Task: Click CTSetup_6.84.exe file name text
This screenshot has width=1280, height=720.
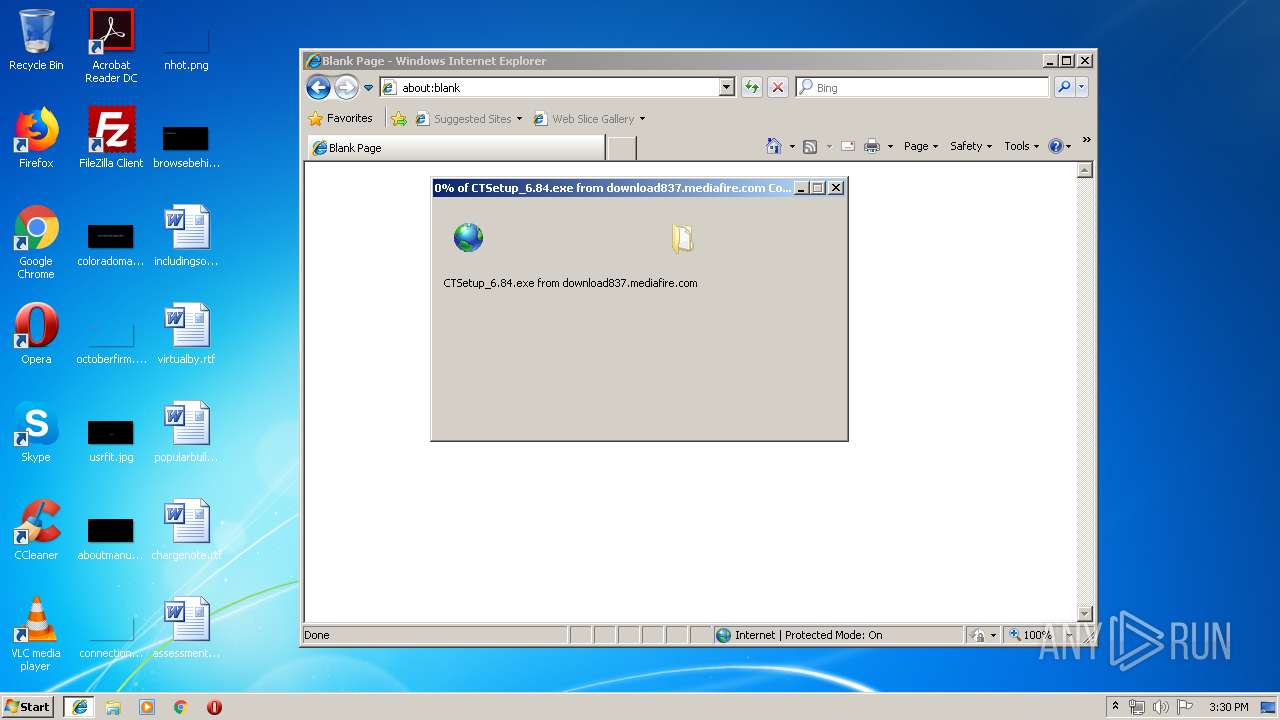Action: click(488, 283)
